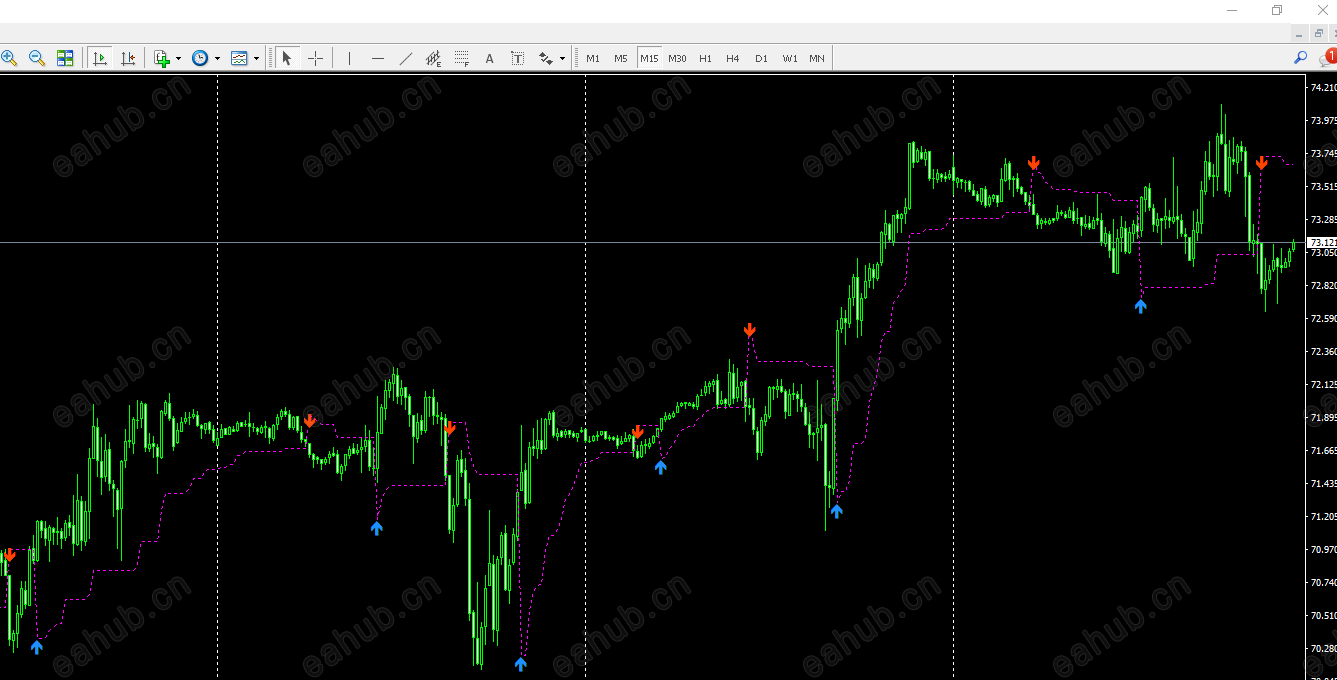Restore the inner chart window
This screenshot has width=1337, height=680.
[1318, 33]
